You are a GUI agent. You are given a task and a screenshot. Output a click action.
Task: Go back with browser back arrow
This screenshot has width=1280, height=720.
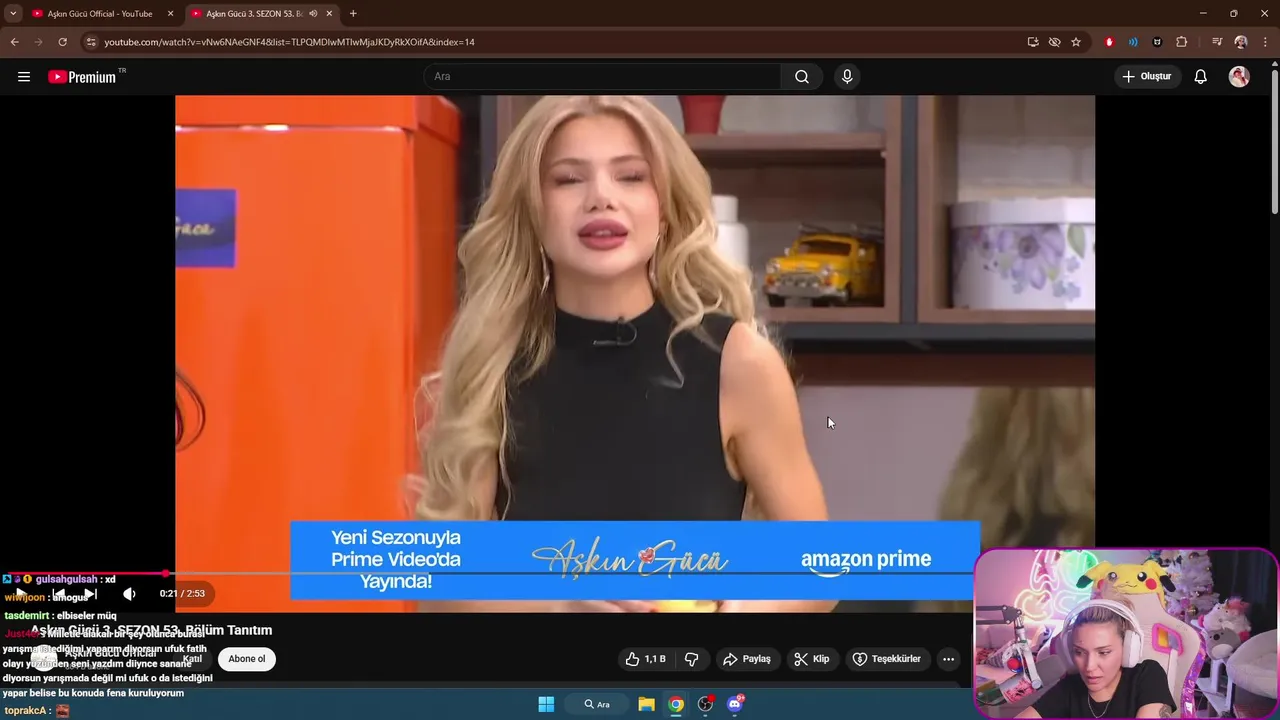coord(14,42)
